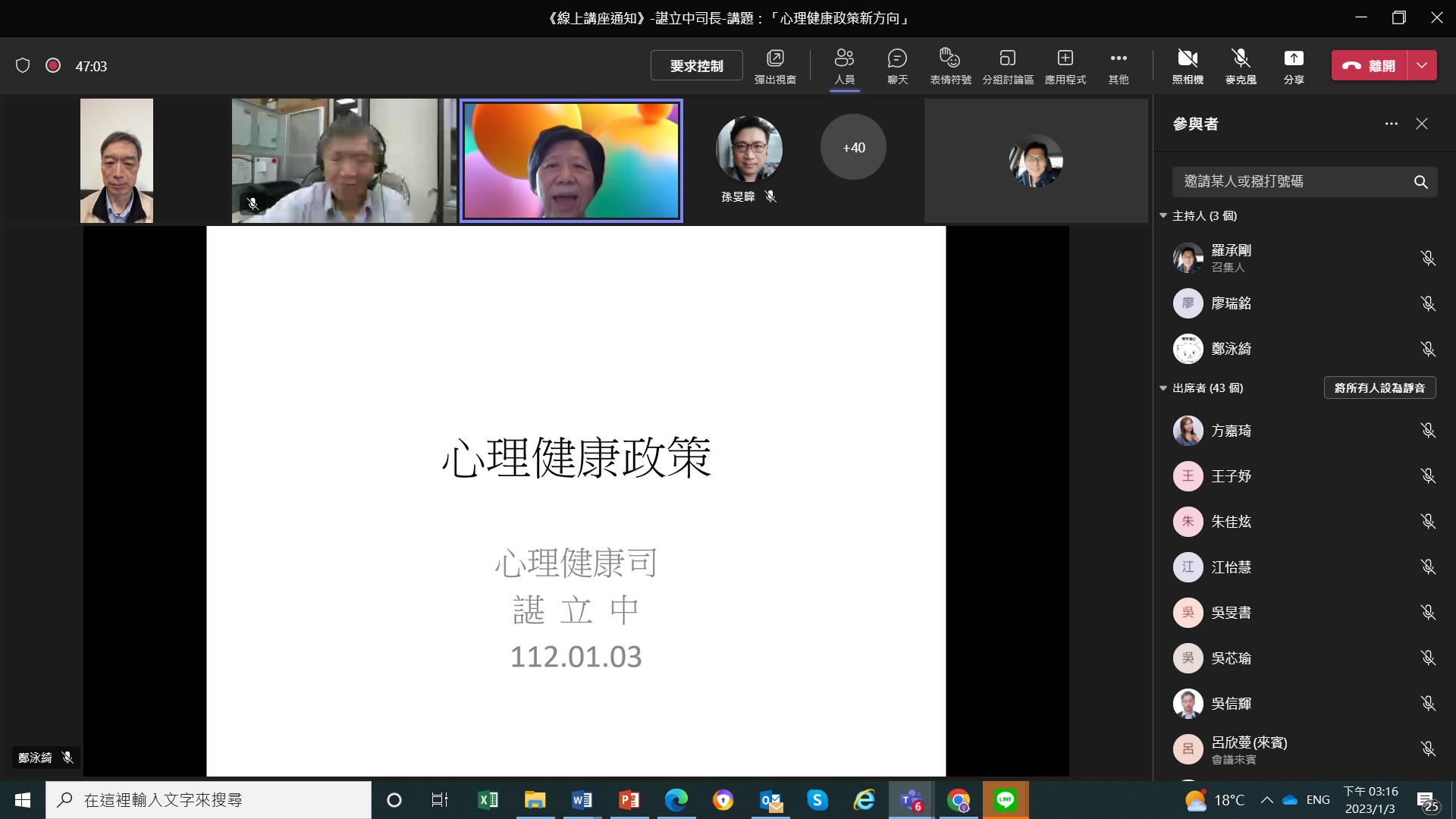Click the mute all attendees button
The height and width of the screenshot is (819, 1456).
1379,388
